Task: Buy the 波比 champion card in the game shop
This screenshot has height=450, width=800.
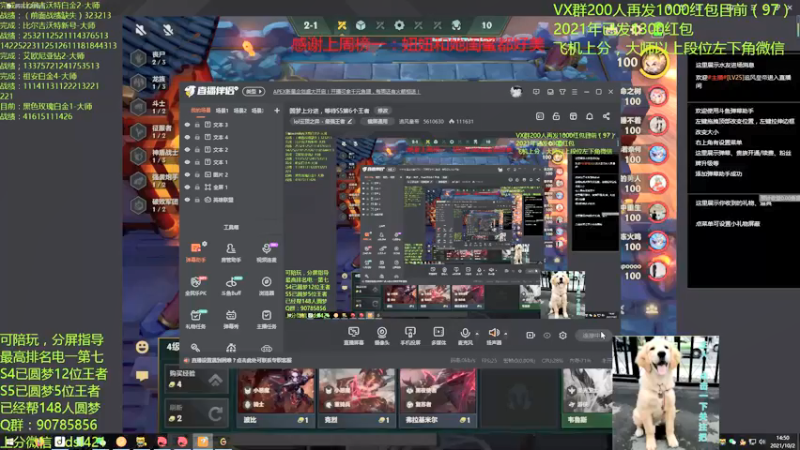Action: pos(276,398)
